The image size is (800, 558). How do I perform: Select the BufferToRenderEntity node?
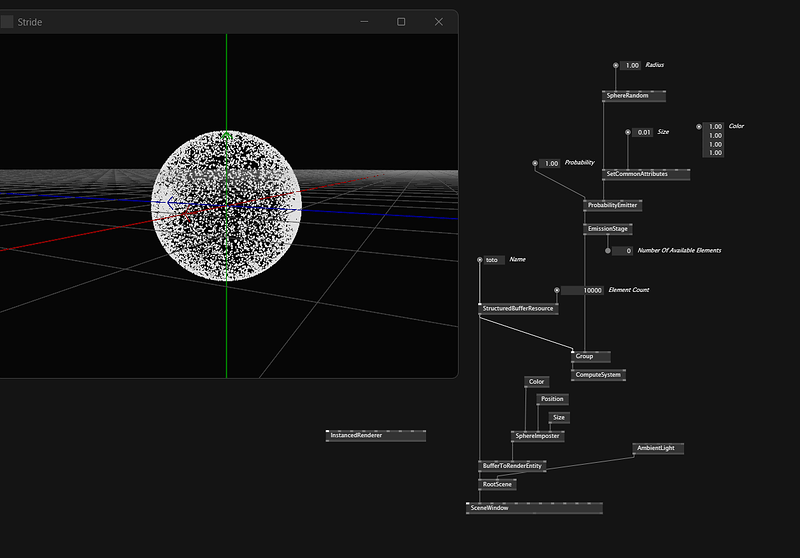[x=512, y=466]
